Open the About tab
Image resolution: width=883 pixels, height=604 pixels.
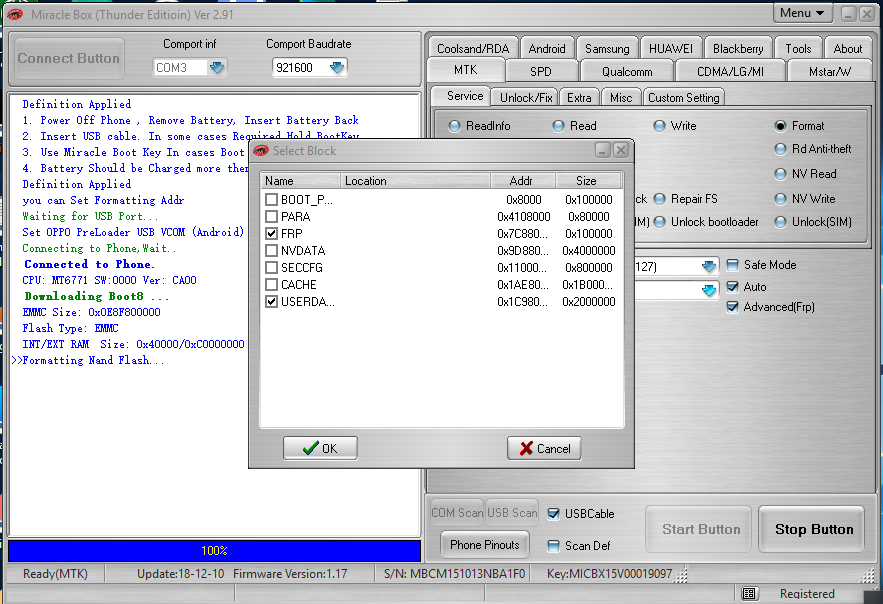click(x=848, y=48)
